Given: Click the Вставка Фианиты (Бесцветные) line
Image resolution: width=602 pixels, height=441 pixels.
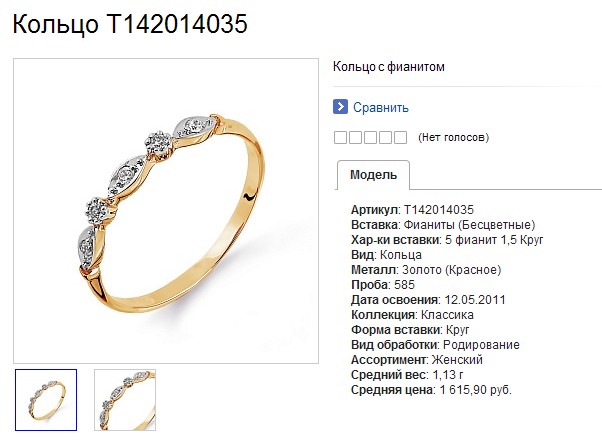Looking at the screenshot, I should pyautogui.click(x=443, y=225).
